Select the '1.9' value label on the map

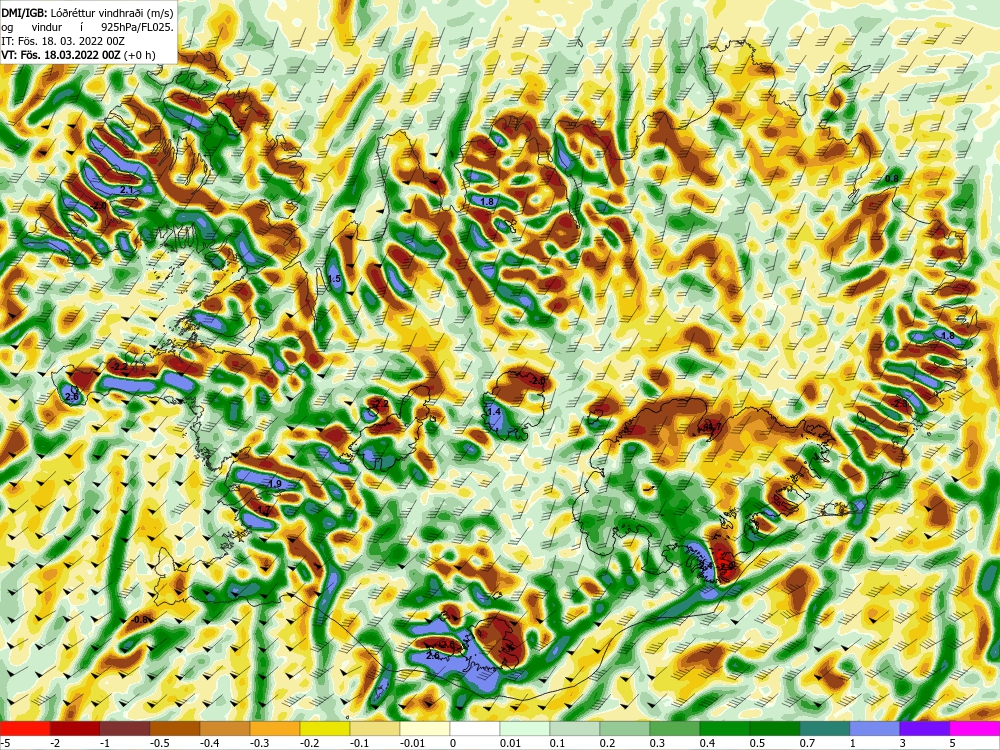(x=275, y=484)
